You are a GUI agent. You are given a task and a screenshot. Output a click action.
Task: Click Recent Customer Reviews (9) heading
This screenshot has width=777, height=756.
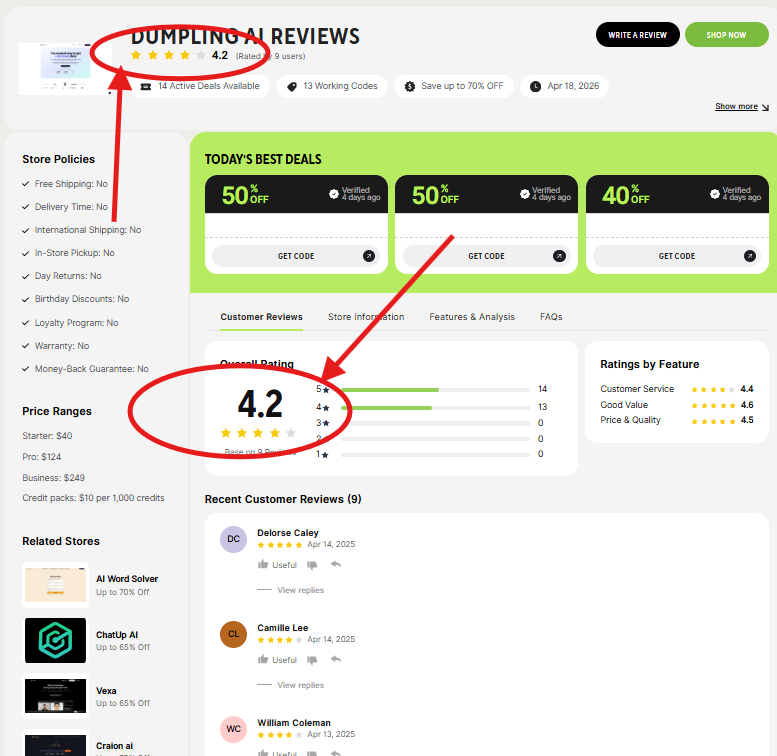click(x=283, y=499)
